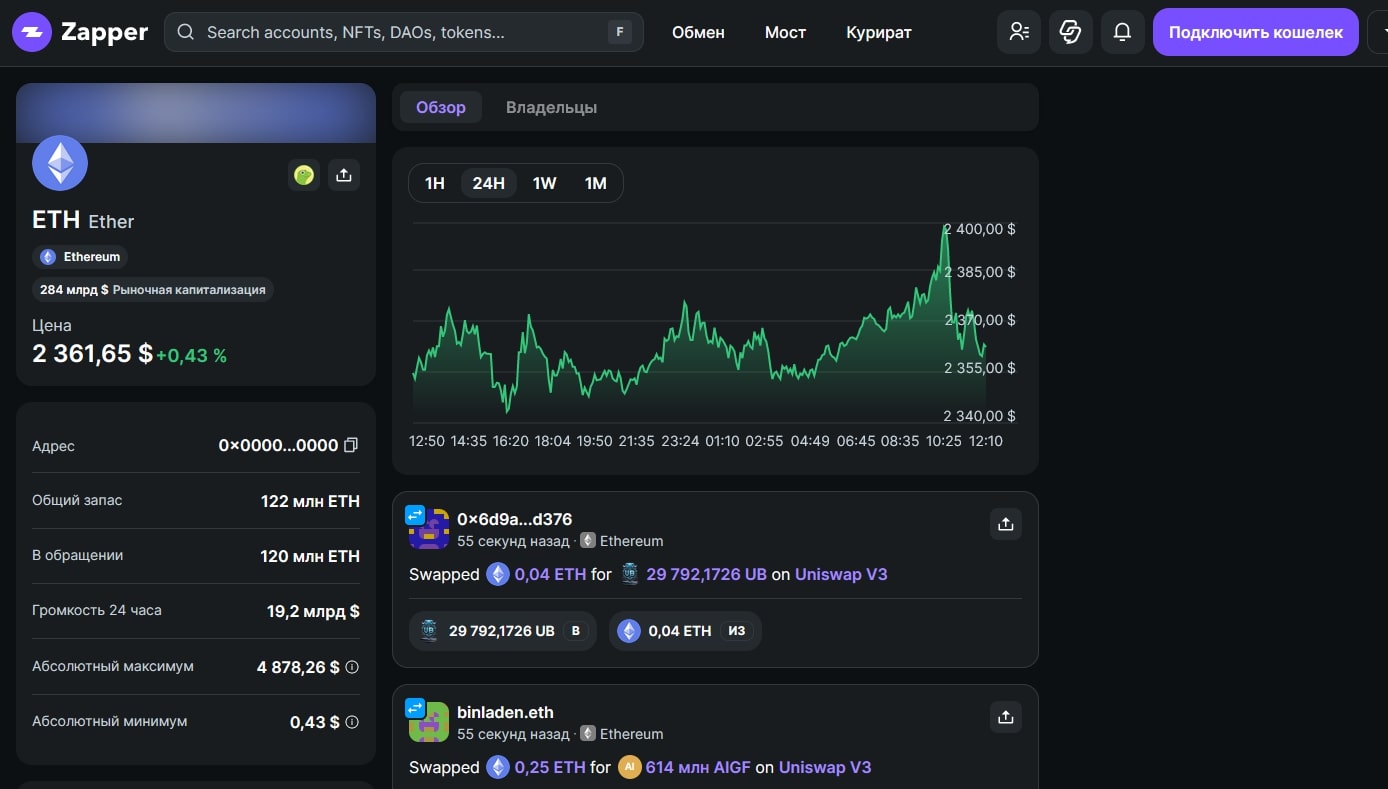Click the +0,43 % change value

[191, 355]
